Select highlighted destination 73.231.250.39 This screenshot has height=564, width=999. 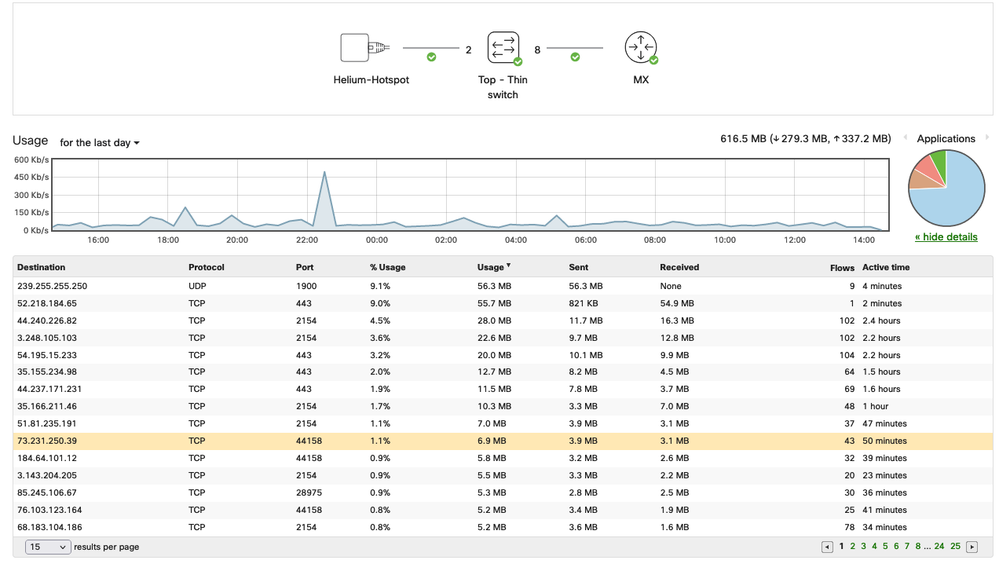coord(47,440)
